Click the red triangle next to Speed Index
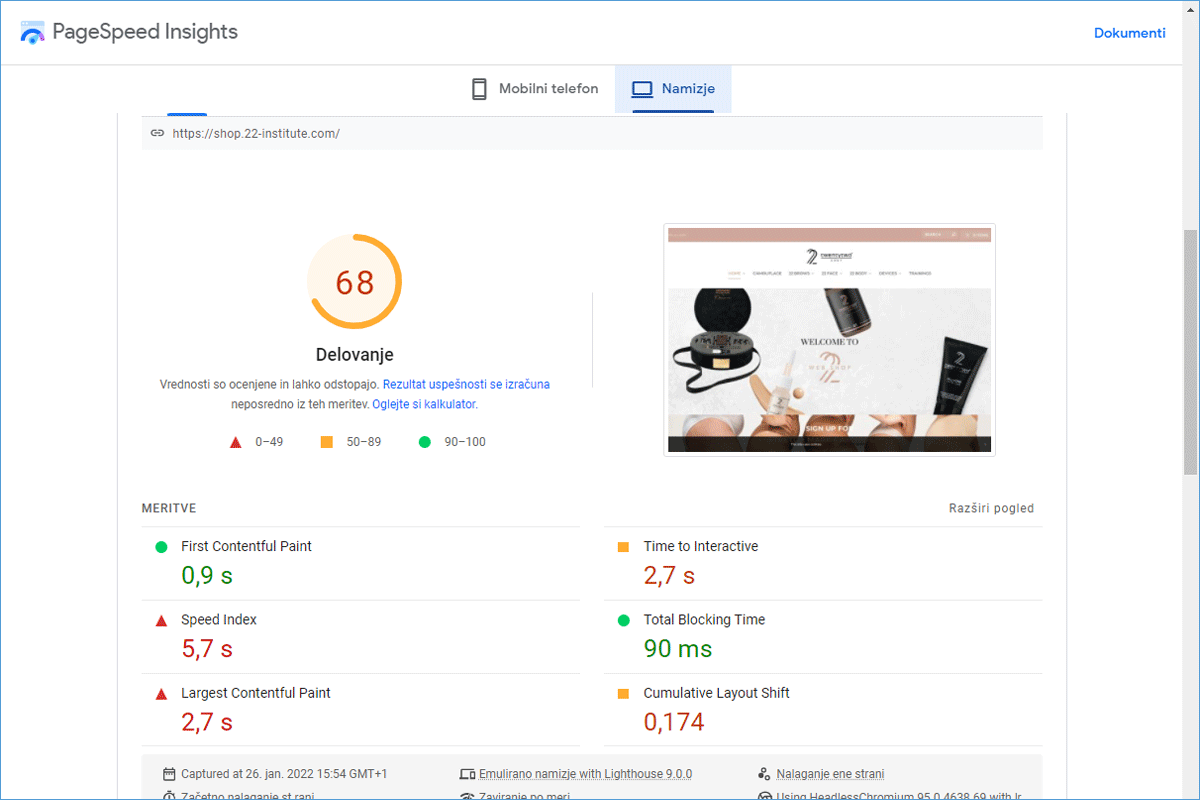 [161, 621]
